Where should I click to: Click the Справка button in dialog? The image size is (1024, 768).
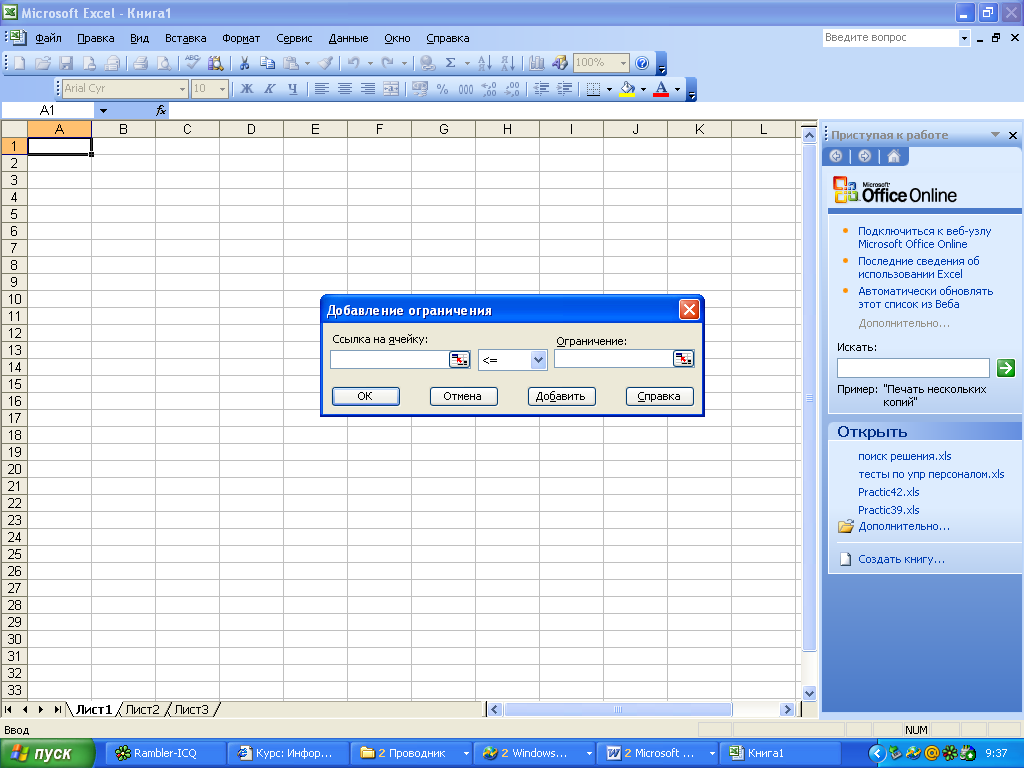[x=659, y=396]
